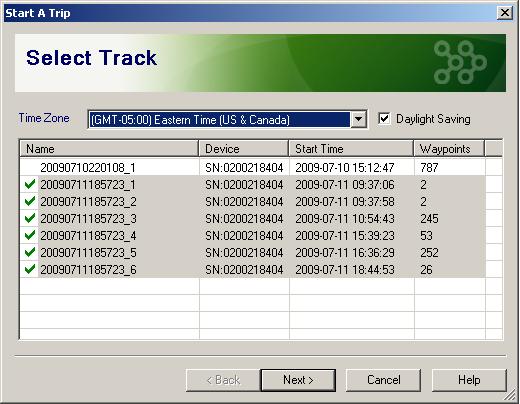This screenshot has width=520, height=404.
Task: Close the Start A Trip dialog
Action: point(505,13)
